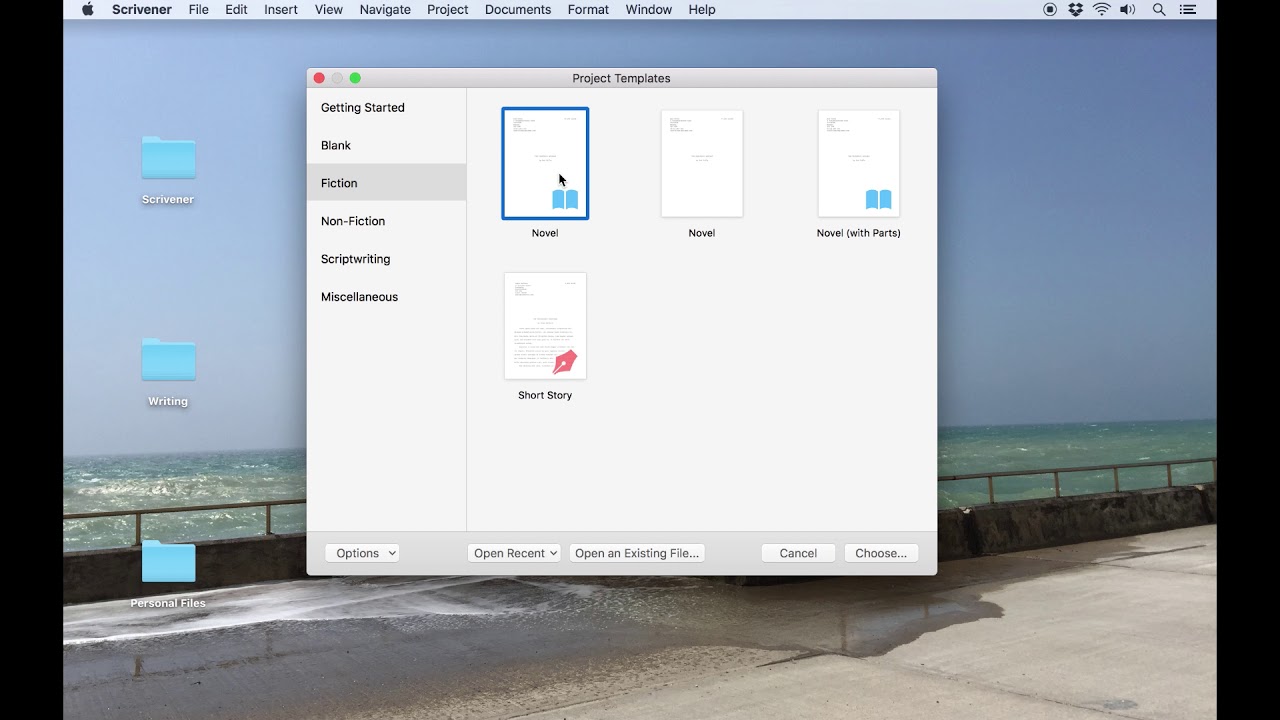Open the Scriptwriting category

386,259
